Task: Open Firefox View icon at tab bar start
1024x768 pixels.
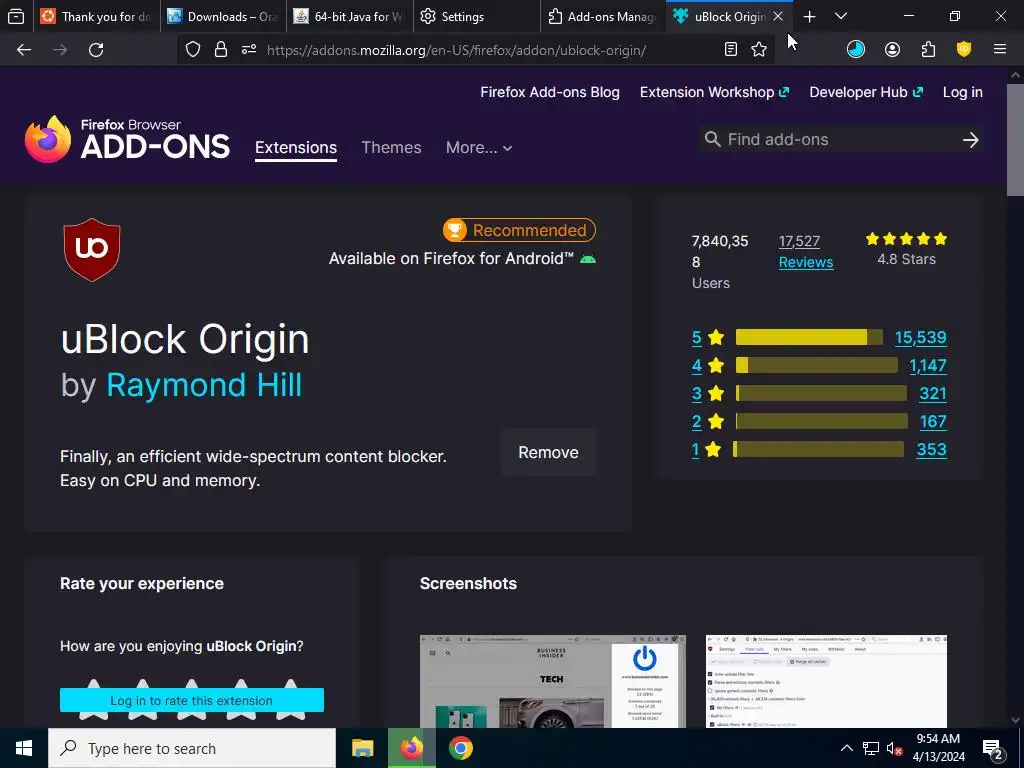Action: pyautogui.click(x=16, y=16)
